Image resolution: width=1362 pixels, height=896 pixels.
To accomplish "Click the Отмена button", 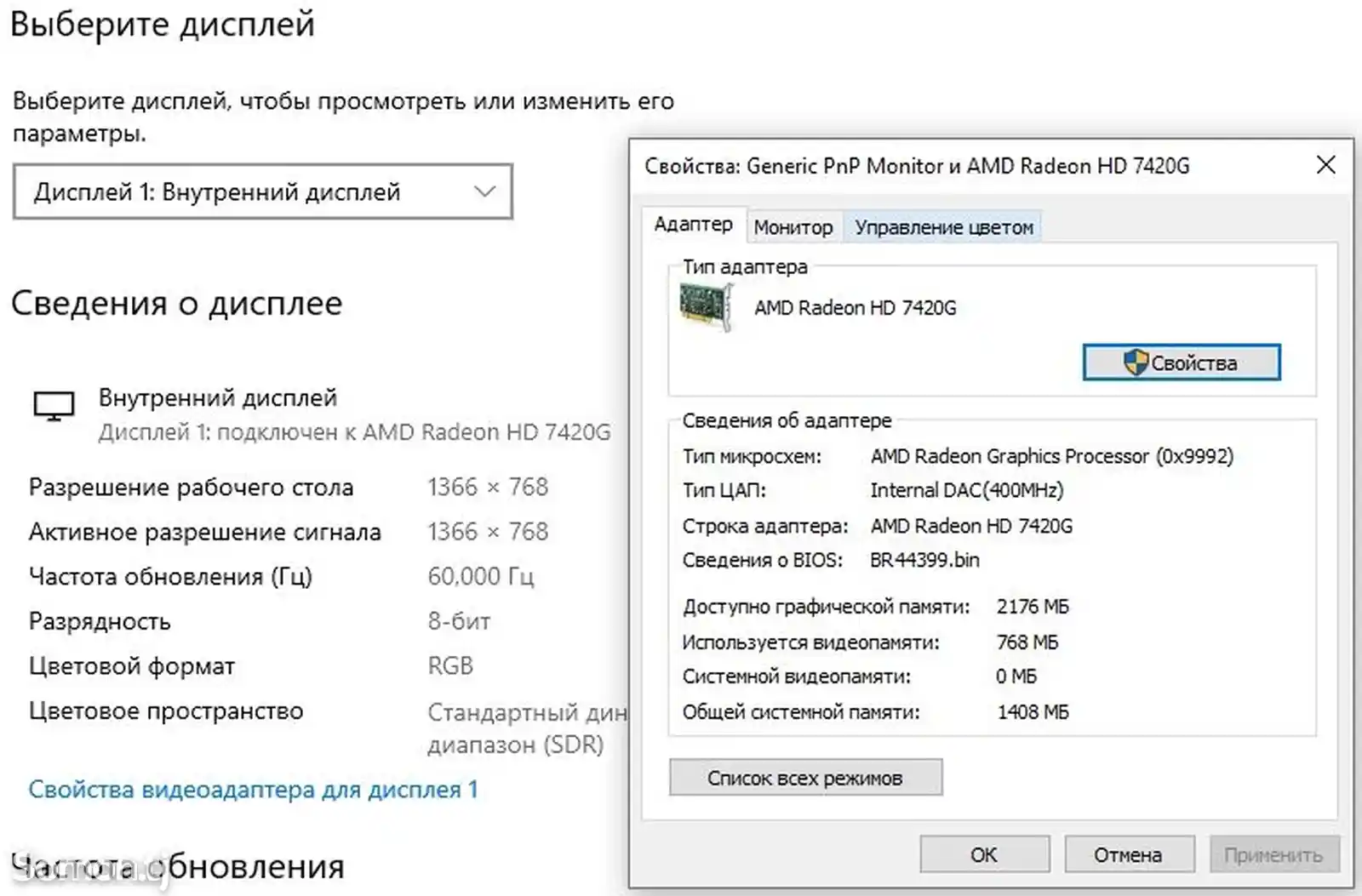I will click(x=1129, y=854).
